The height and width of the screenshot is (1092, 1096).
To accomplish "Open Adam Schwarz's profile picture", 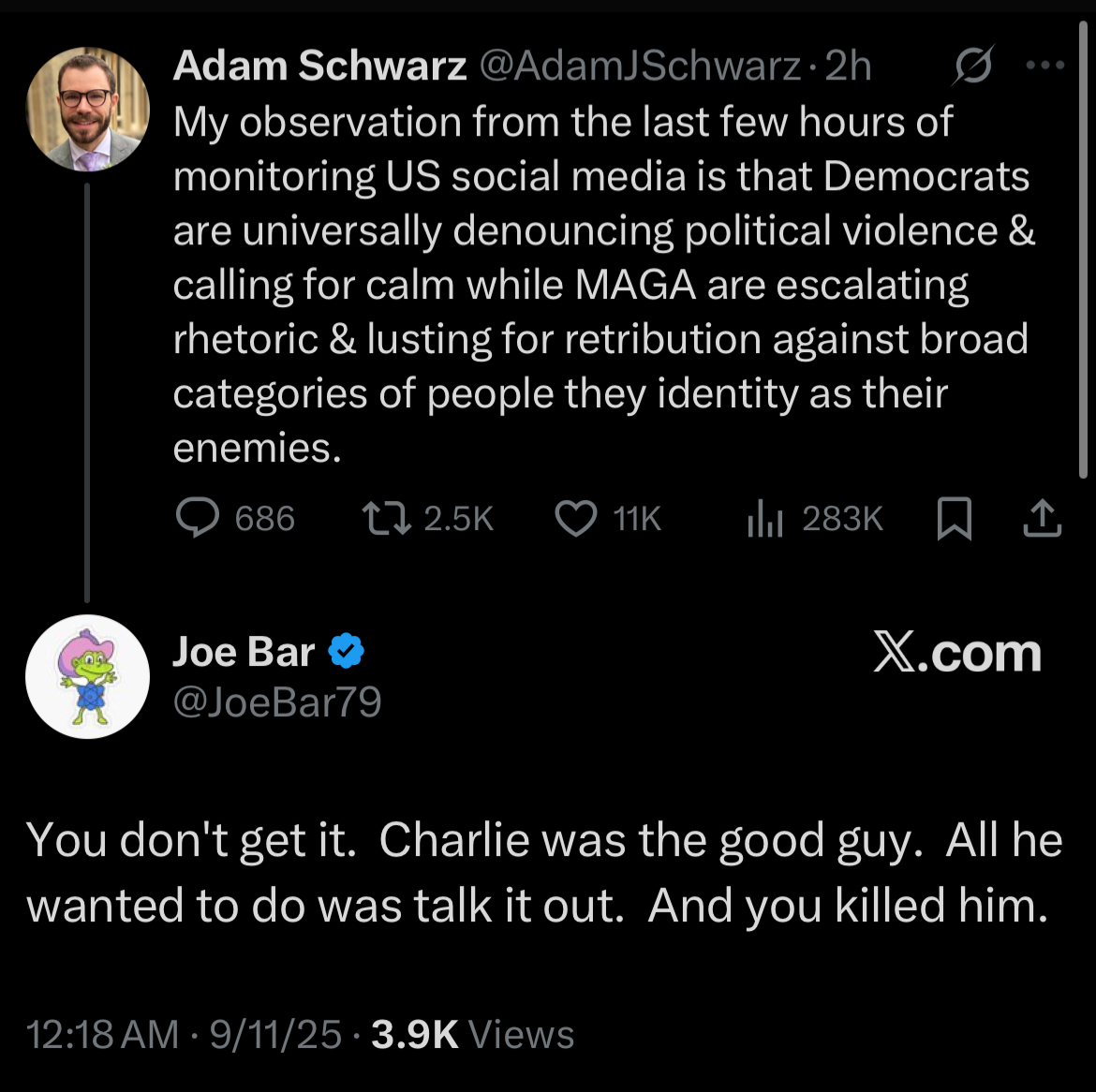I will click(x=87, y=109).
